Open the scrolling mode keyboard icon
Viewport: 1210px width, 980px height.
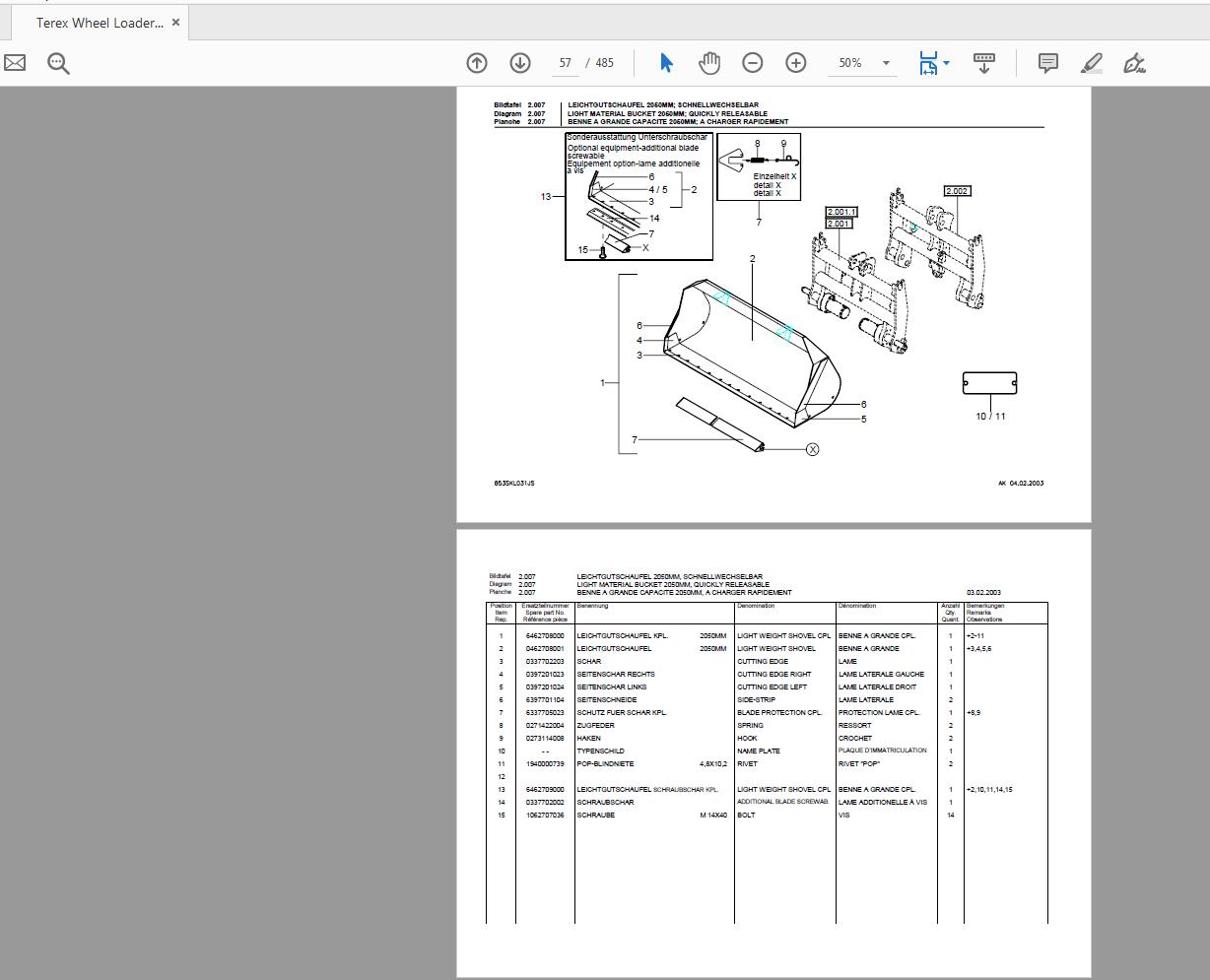[x=983, y=63]
